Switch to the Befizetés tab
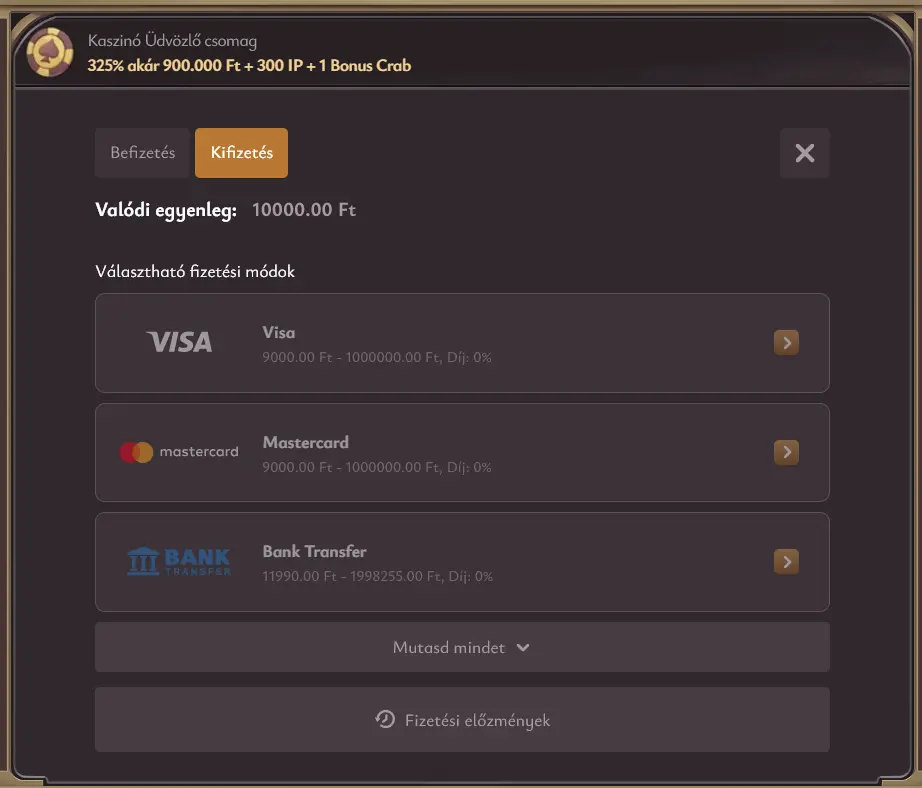 tap(142, 153)
